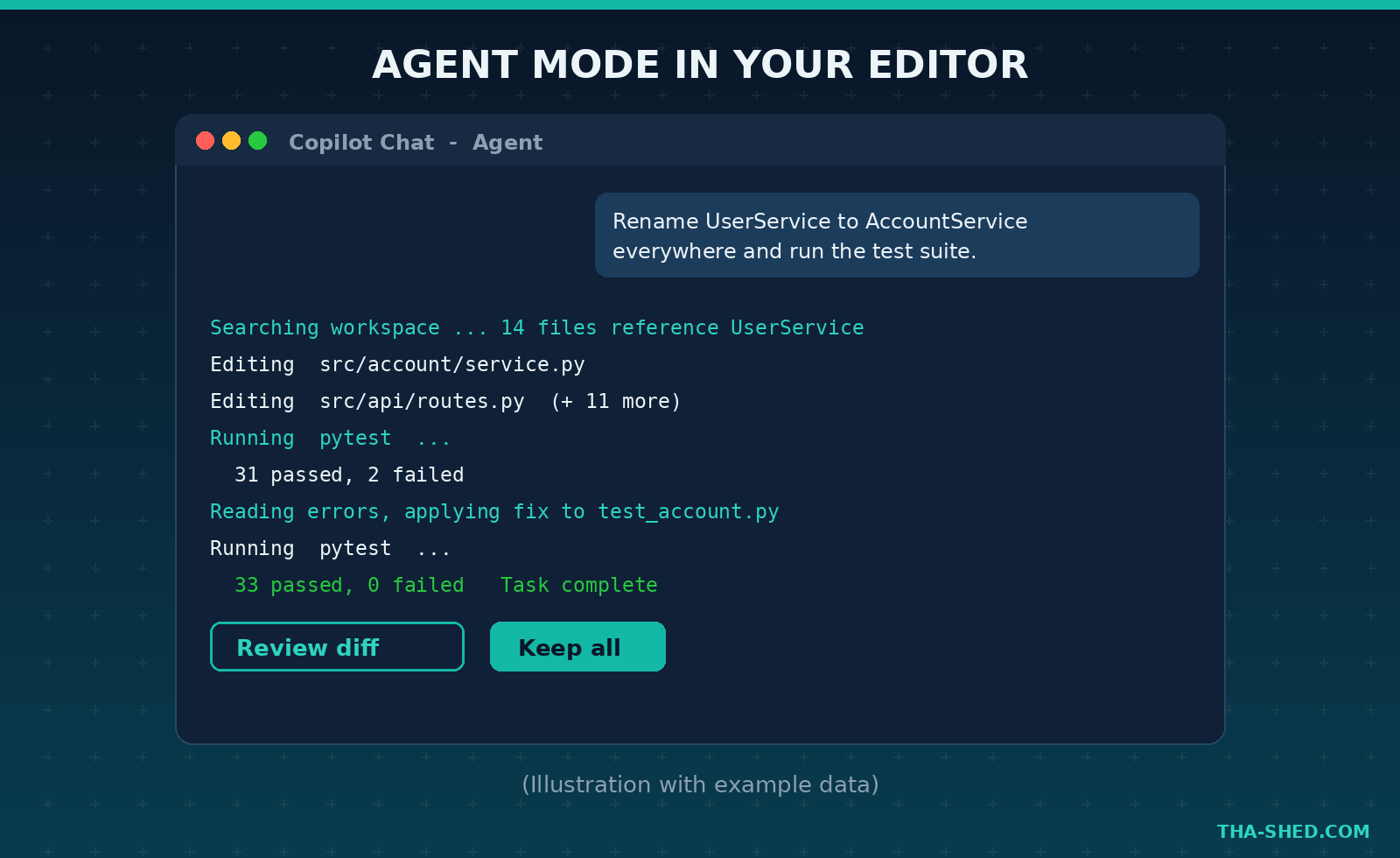Click the 'Reading errors, applying fix to test_account.py' line
Screen dimensions: 1400x858
pos(494,511)
